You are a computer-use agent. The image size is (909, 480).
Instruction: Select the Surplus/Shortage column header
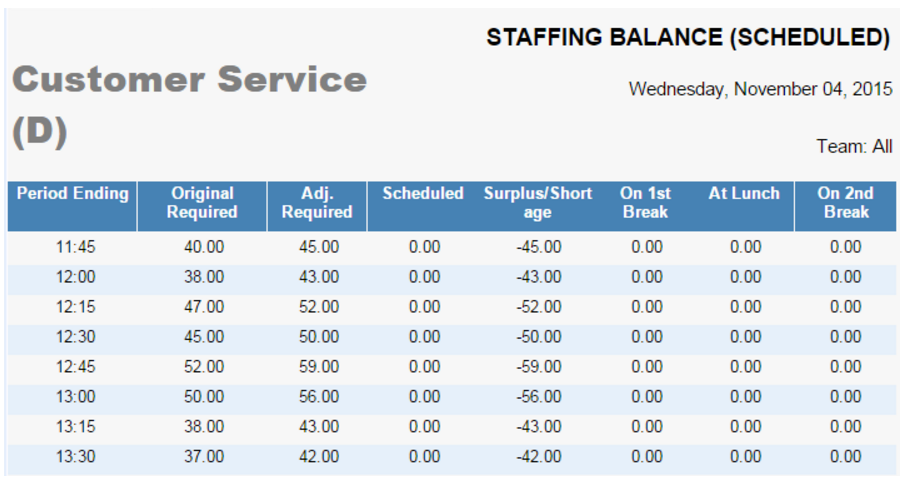538,203
